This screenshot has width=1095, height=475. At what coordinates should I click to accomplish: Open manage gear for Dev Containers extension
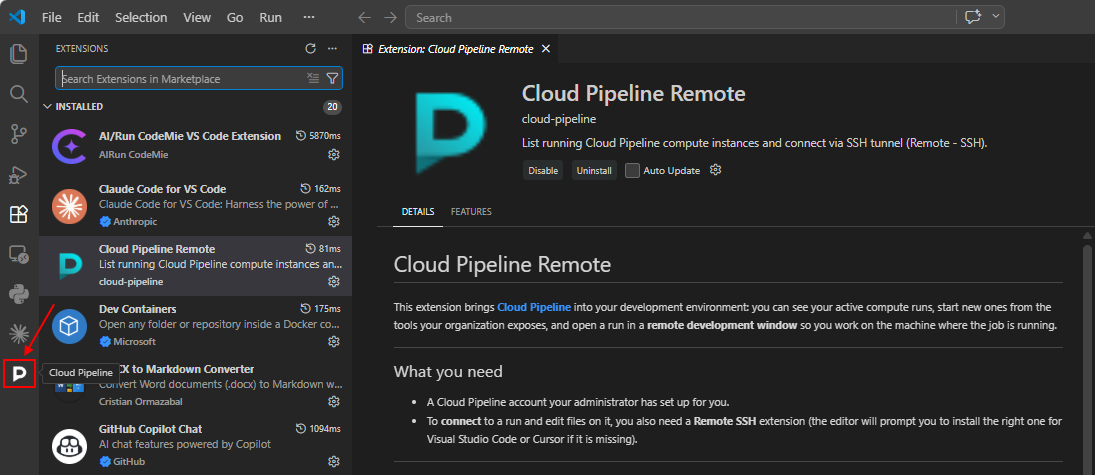click(x=334, y=342)
